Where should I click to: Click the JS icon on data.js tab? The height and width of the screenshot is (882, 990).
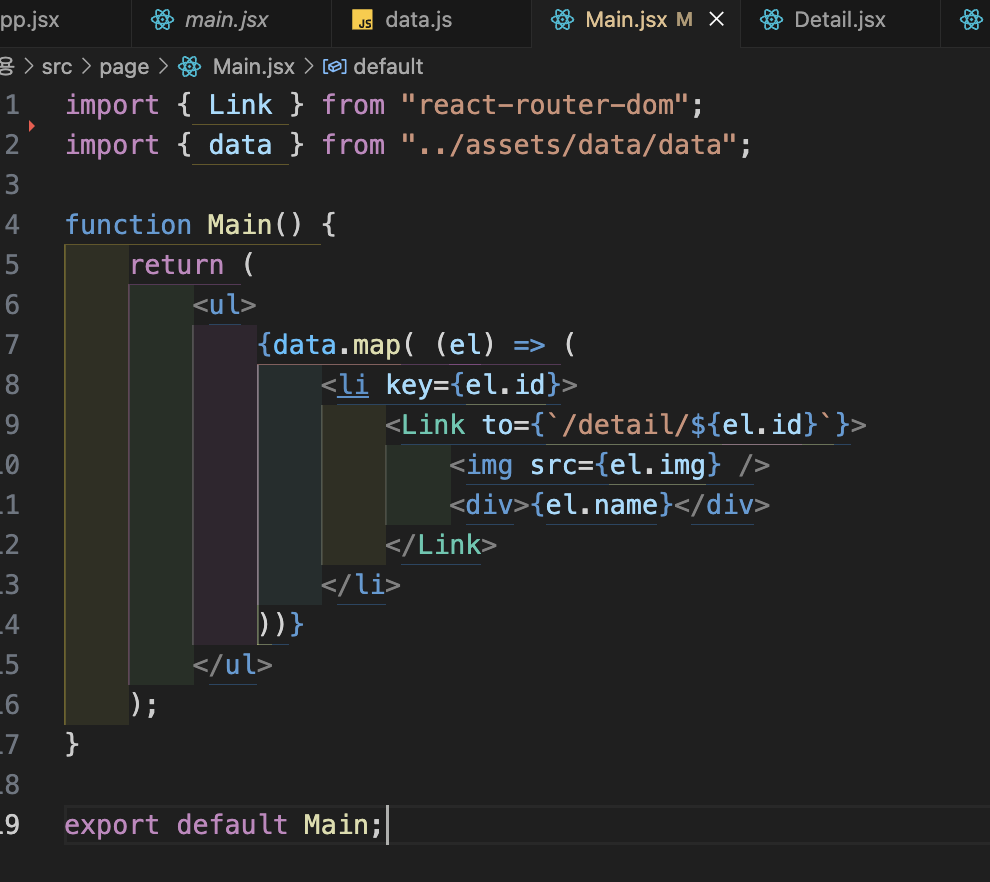coord(362,20)
